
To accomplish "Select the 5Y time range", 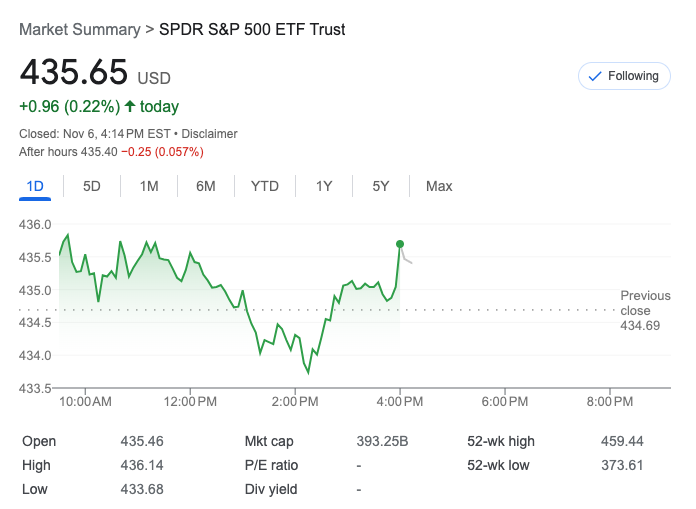I will click(x=381, y=186).
